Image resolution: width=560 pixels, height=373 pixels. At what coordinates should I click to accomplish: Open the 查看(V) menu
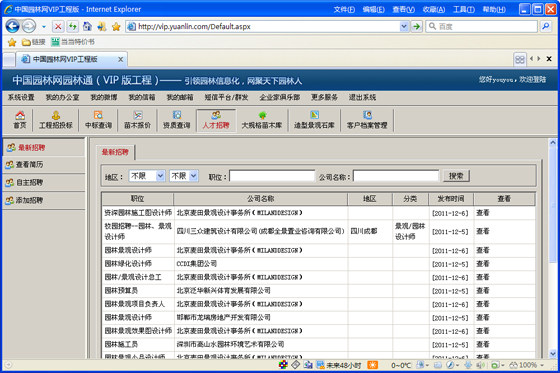coord(404,9)
